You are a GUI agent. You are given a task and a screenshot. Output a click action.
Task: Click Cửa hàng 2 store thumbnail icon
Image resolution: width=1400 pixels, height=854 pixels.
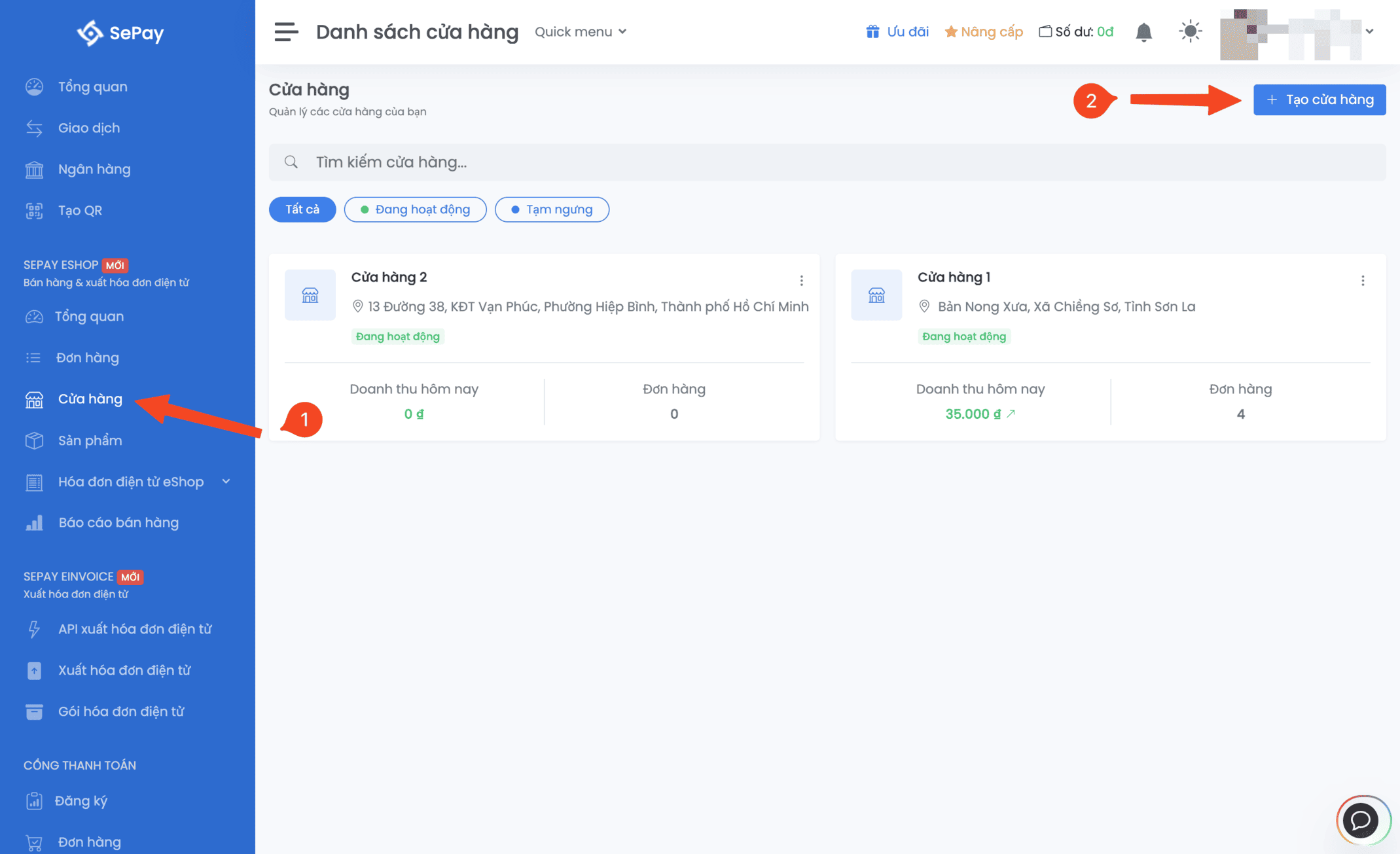coord(310,295)
